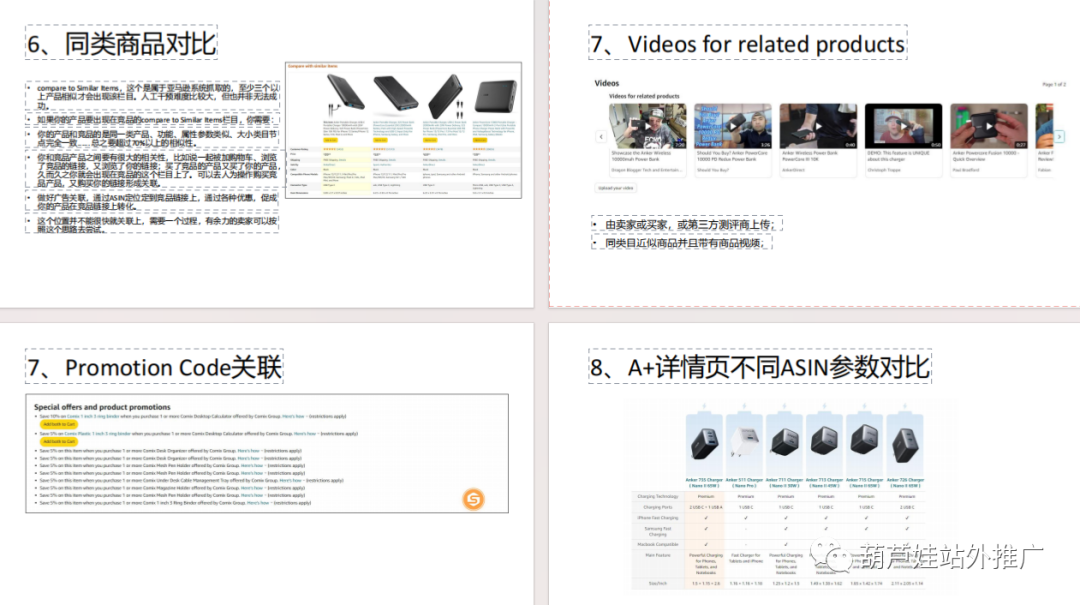Click the "iPhone Fast Charging" row label
Screen dimensions: 1080x605
tap(658, 517)
